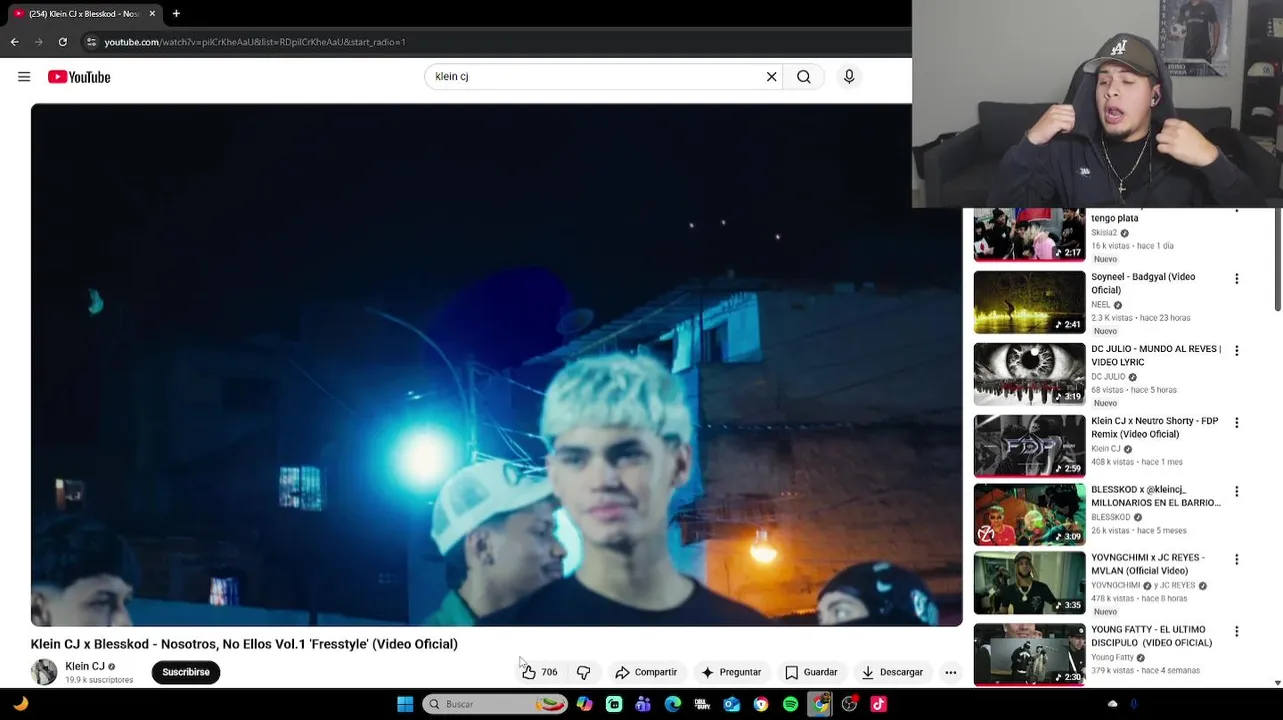Open the Windows Start menu
Viewport: 1283px width, 720px height.
[405, 704]
